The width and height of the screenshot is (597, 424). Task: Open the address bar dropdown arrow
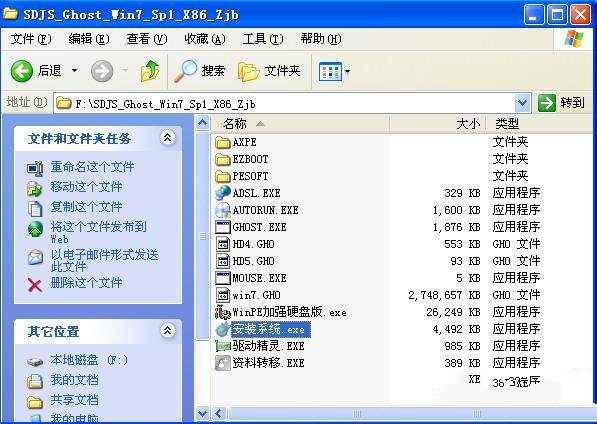[x=522, y=103]
